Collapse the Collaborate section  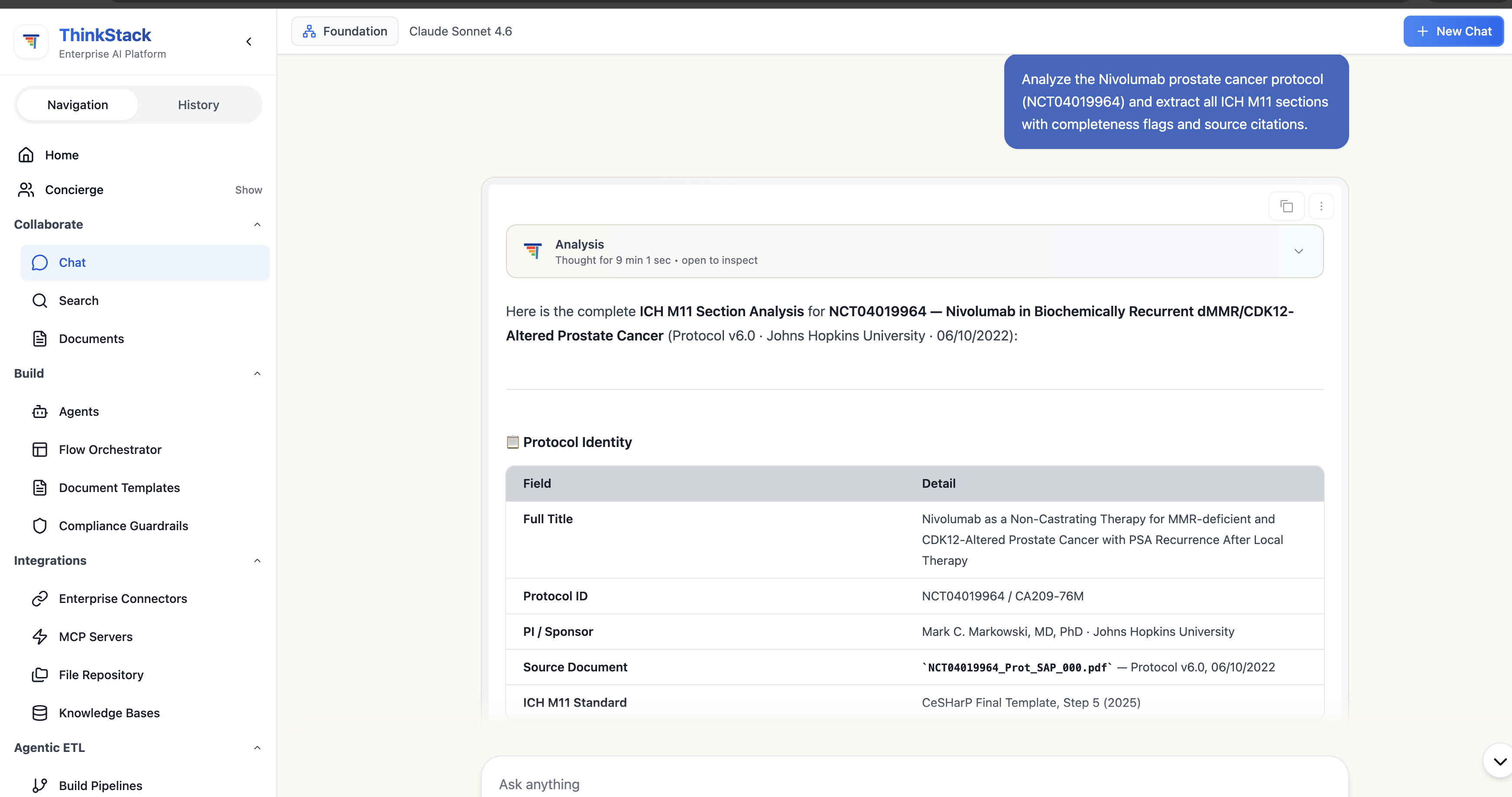pyautogui.click(x=257, y=225)
